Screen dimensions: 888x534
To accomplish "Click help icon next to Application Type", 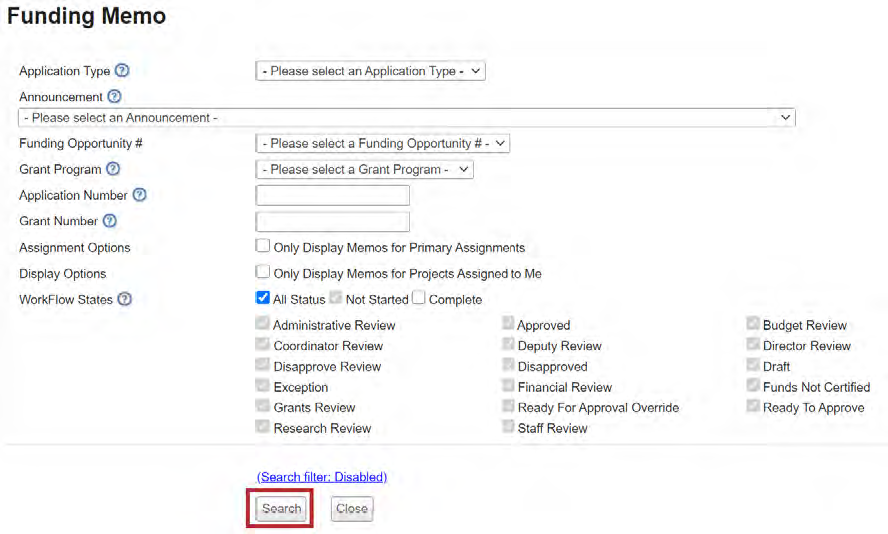I will tap(122, 71).
